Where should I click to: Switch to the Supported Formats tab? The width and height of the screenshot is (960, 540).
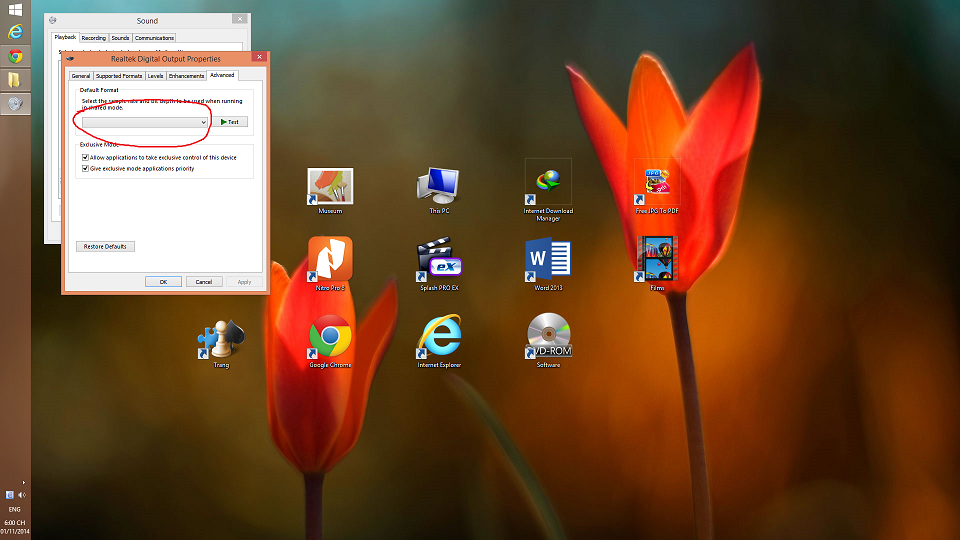pyautogui.click(x=119, y=76)
